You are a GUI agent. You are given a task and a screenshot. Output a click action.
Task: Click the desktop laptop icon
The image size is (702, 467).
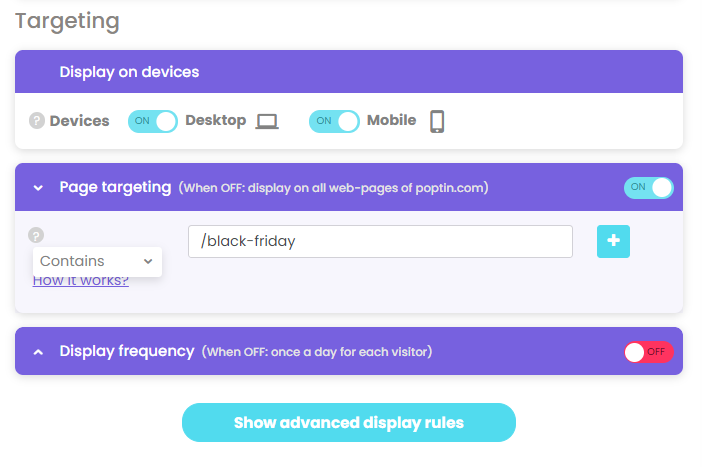click(x=267, y=121)
